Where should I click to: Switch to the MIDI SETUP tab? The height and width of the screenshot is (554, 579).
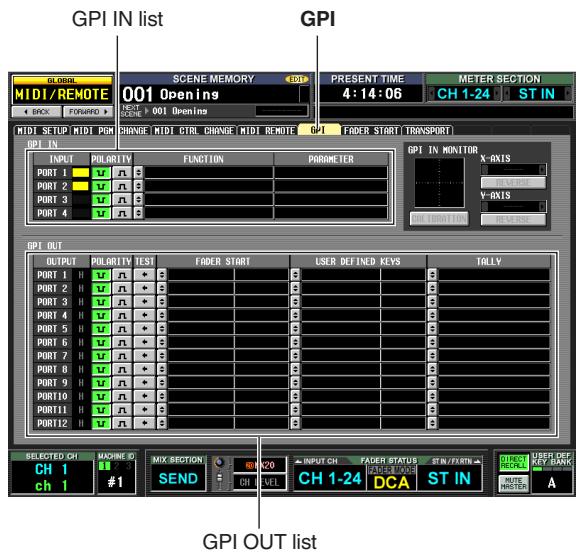(x=42, y=131)
